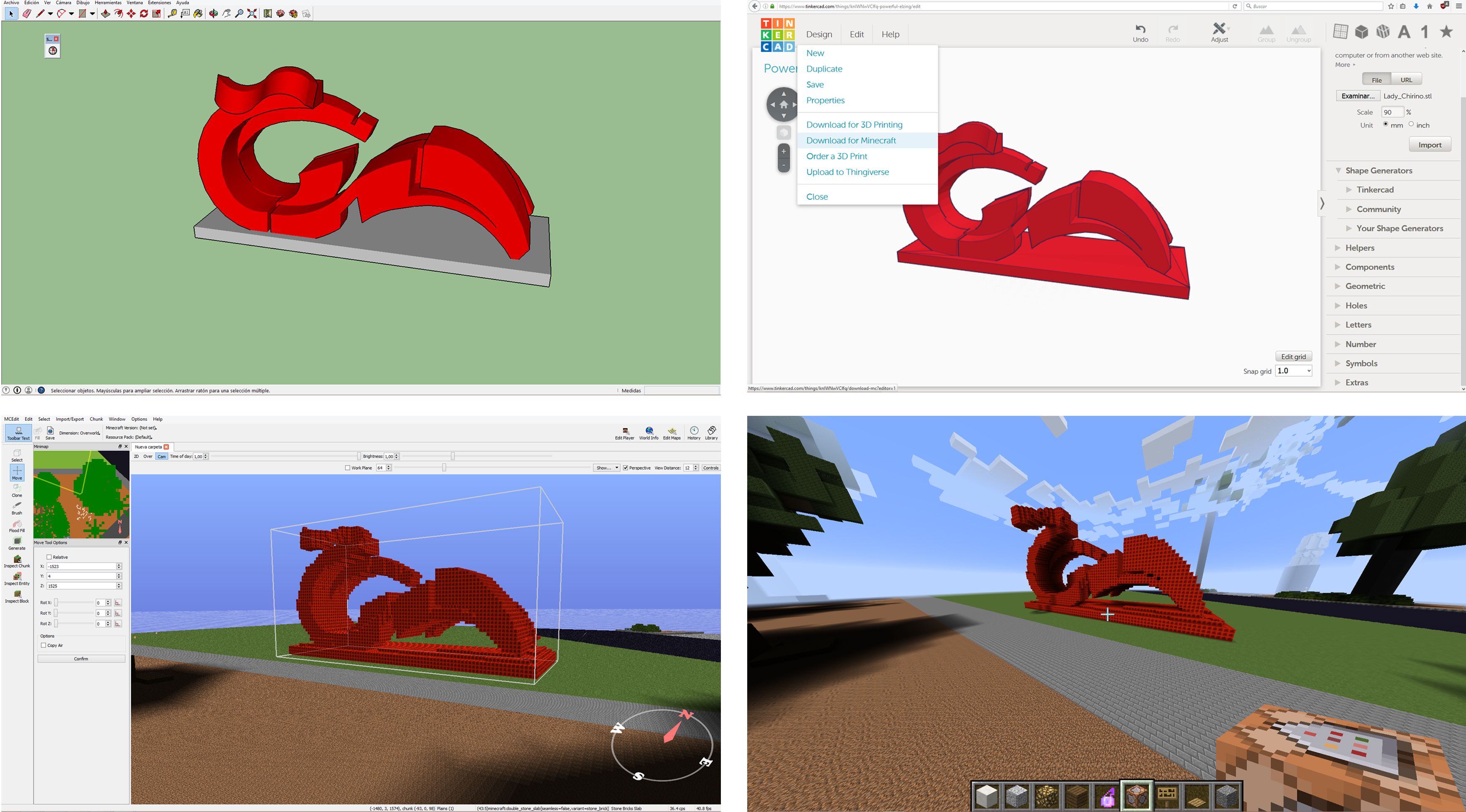Open the Snap grid dropdown

[x=1293, y=371]
